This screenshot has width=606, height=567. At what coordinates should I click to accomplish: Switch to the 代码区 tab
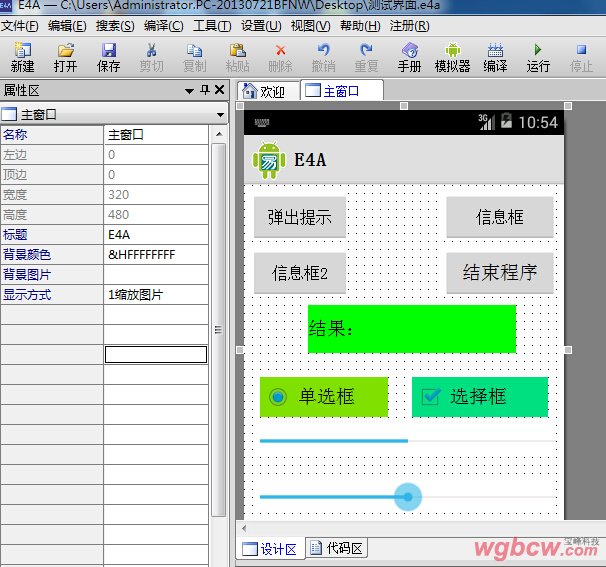point(337,548)
